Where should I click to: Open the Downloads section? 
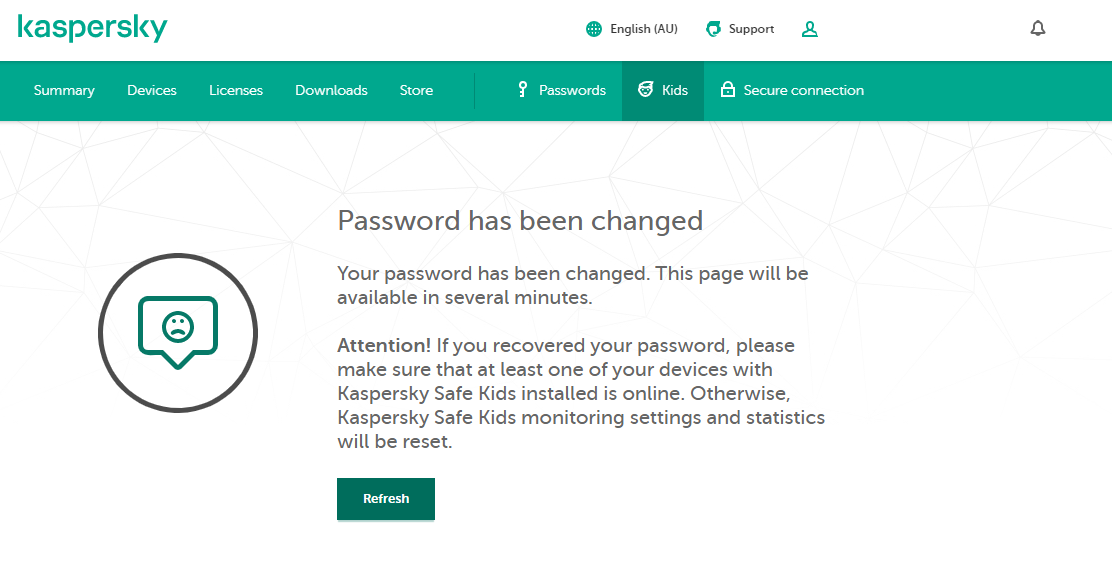(331, 90)
